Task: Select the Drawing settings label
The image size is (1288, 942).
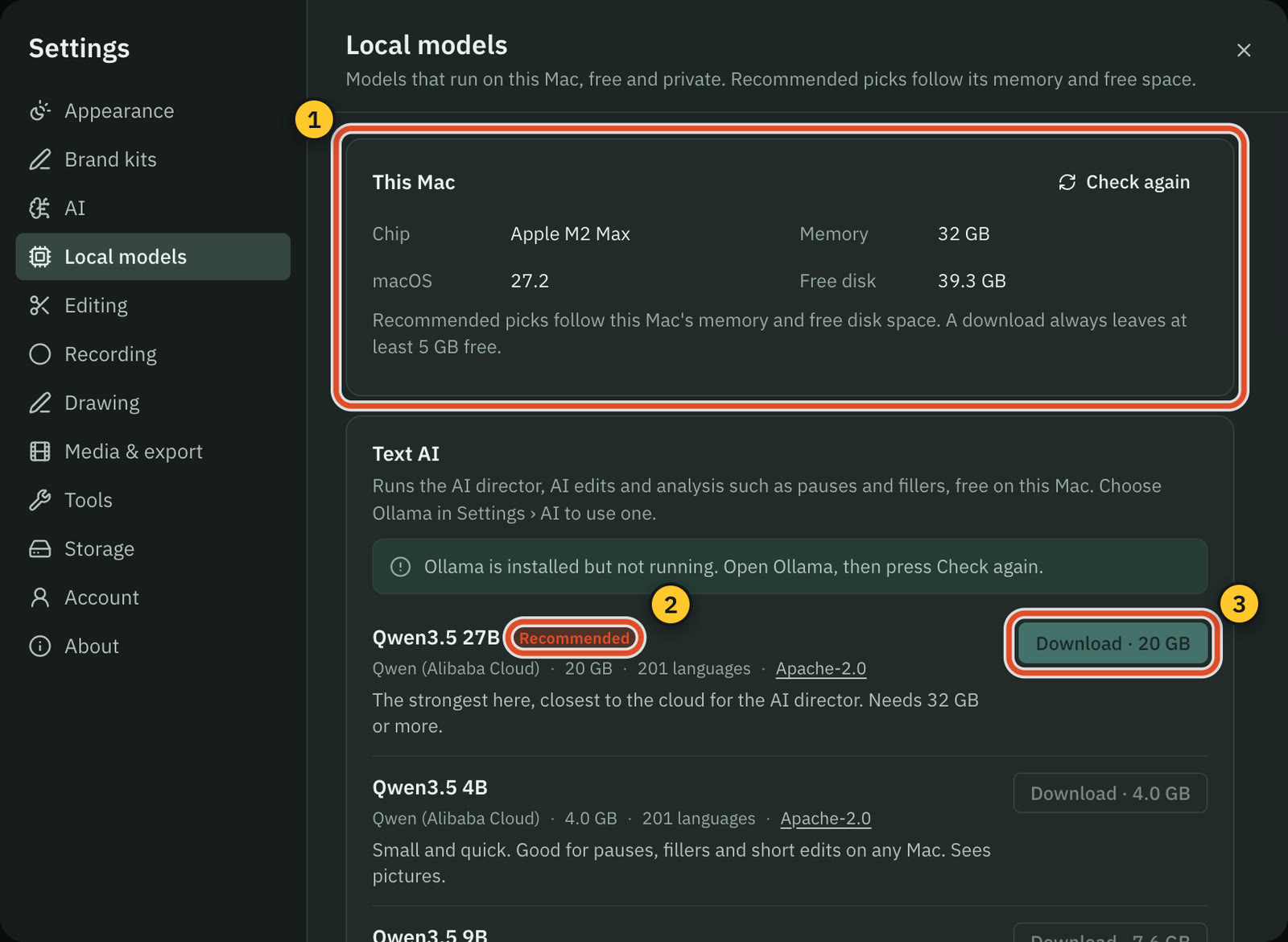Action: pos(102,403)
